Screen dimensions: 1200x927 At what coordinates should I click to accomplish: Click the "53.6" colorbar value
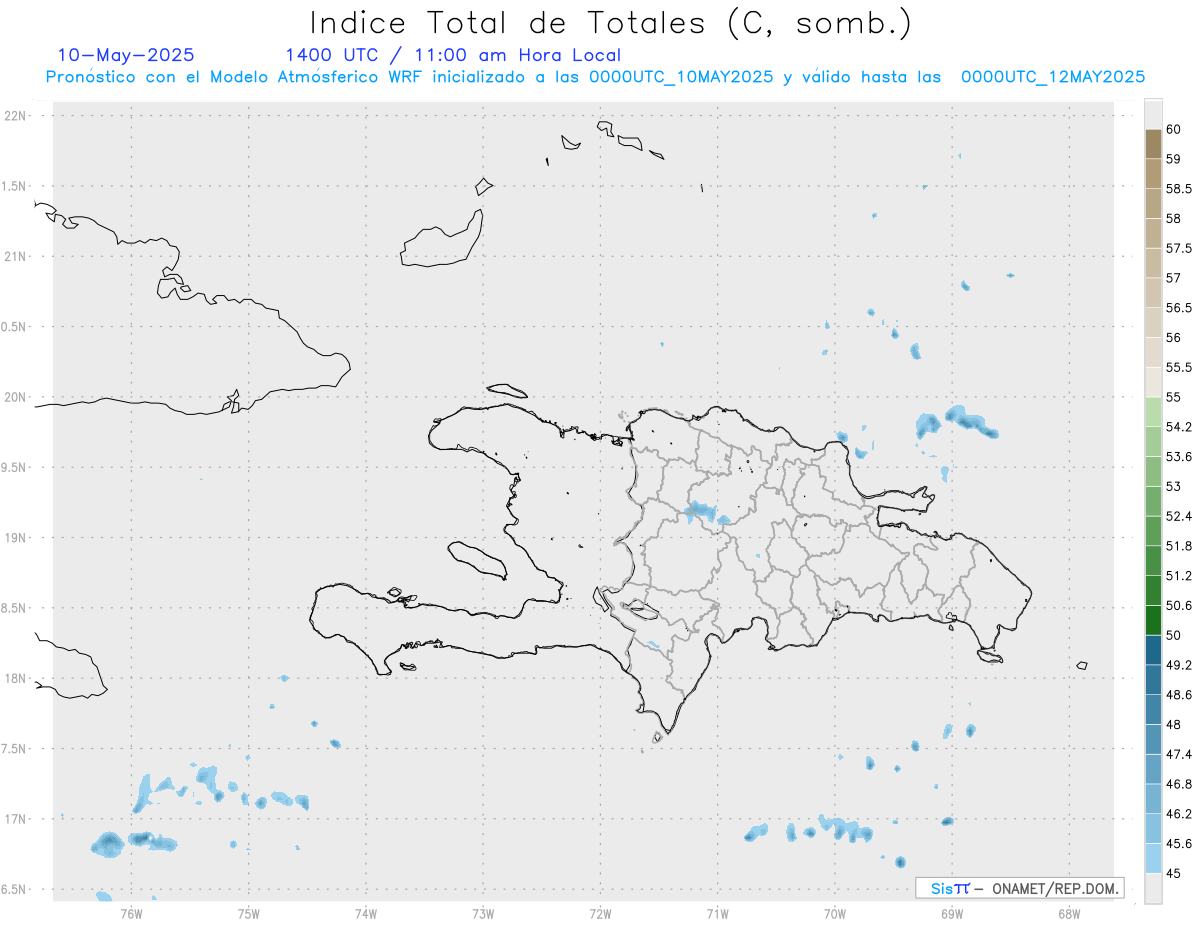tap(1178, 457)
